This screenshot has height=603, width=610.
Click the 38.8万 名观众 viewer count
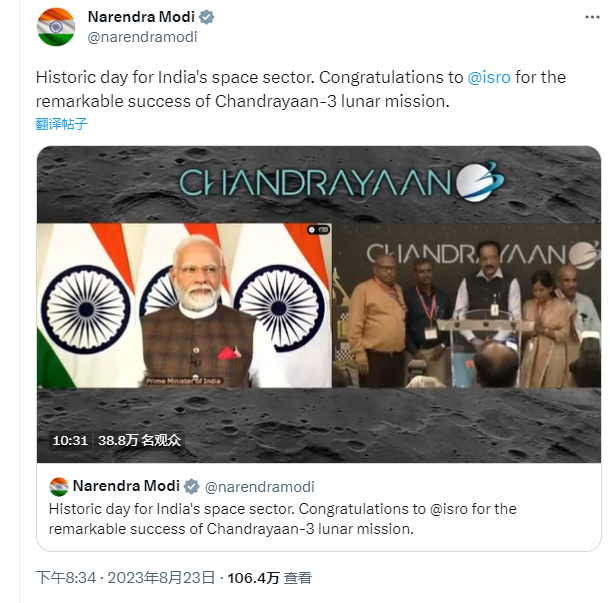pos(140,440)
